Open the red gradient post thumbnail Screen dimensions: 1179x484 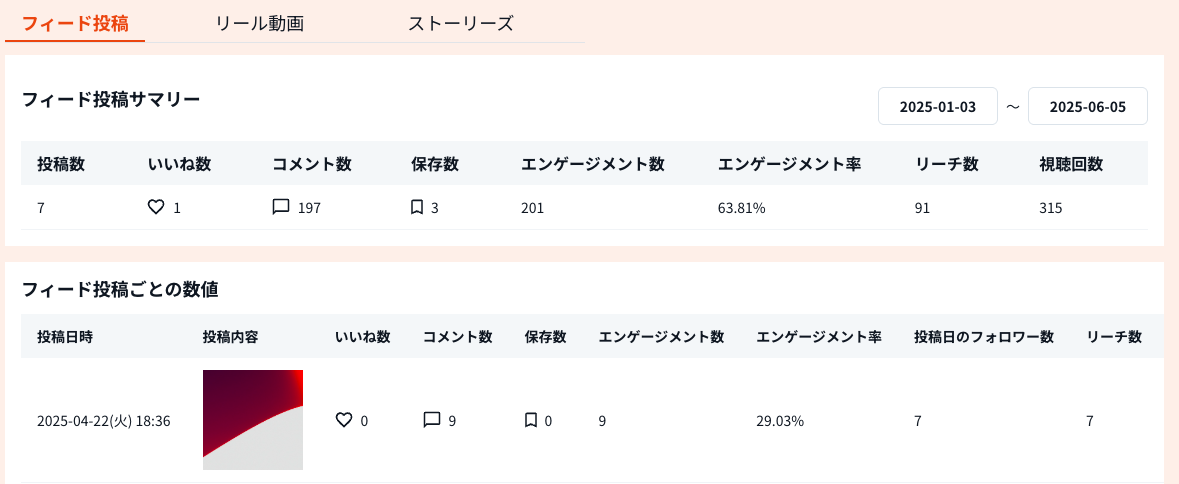[x=253, y=420]
